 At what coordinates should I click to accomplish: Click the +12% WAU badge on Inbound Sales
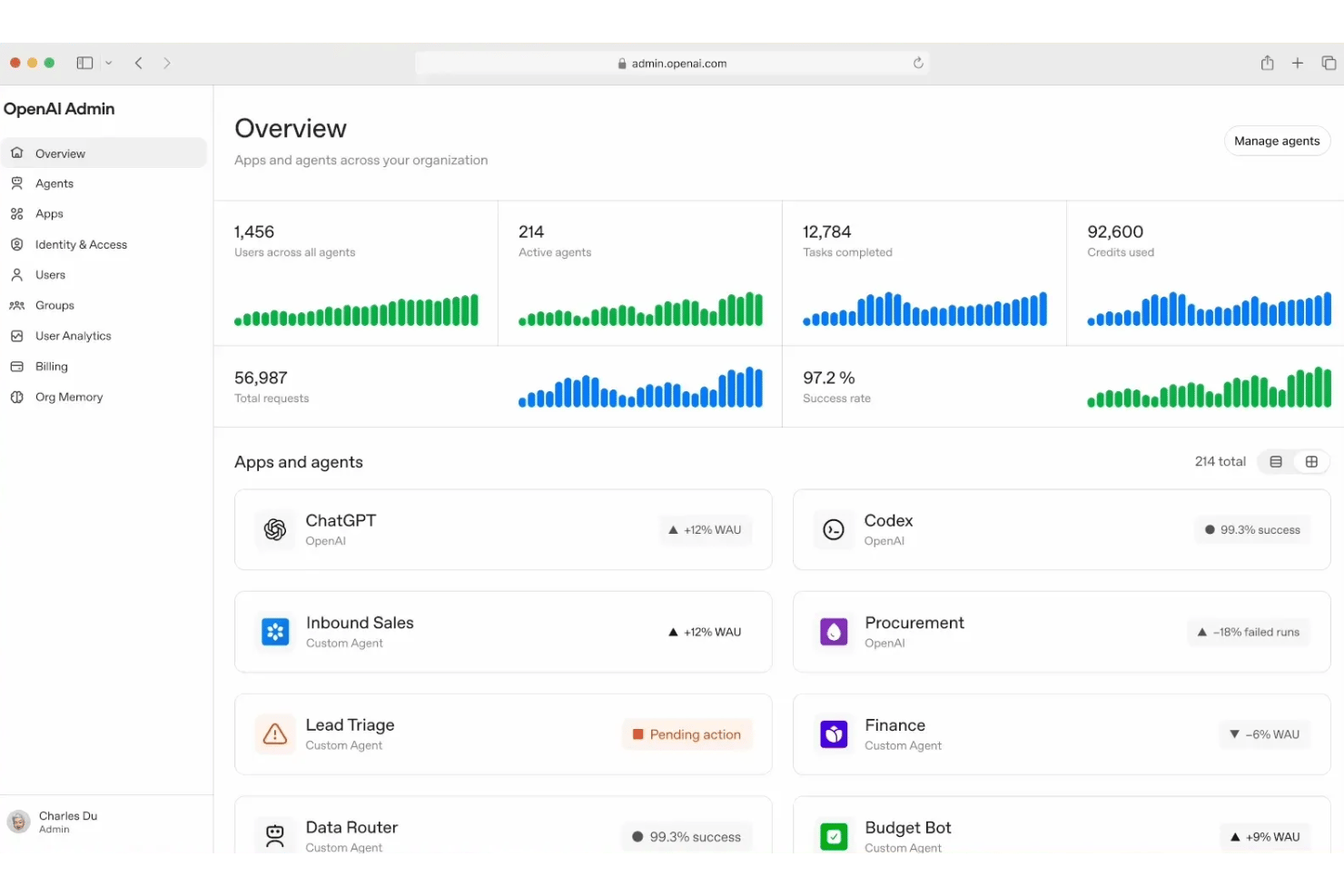pos(705,633)
